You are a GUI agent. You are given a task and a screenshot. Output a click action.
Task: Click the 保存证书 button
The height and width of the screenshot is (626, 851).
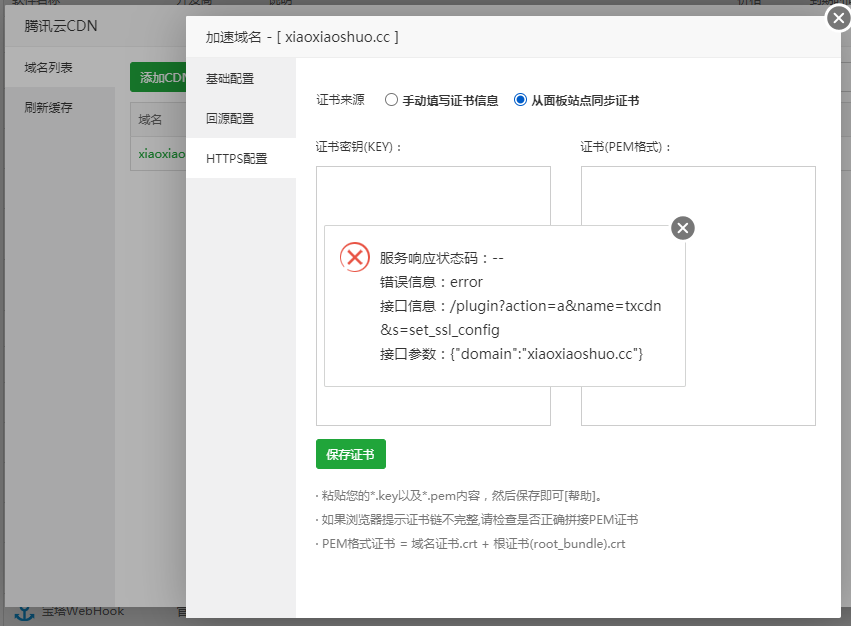point(351,454)
